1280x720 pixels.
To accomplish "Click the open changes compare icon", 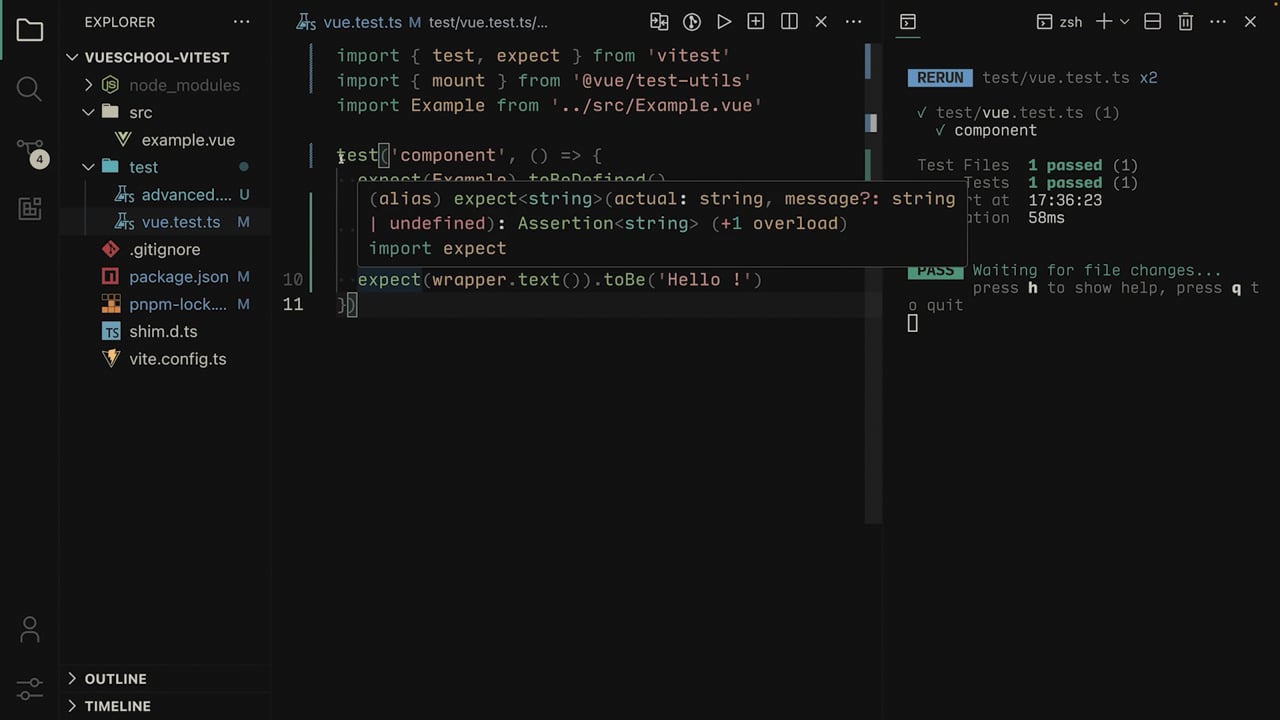I will click(x=659, y=22).
